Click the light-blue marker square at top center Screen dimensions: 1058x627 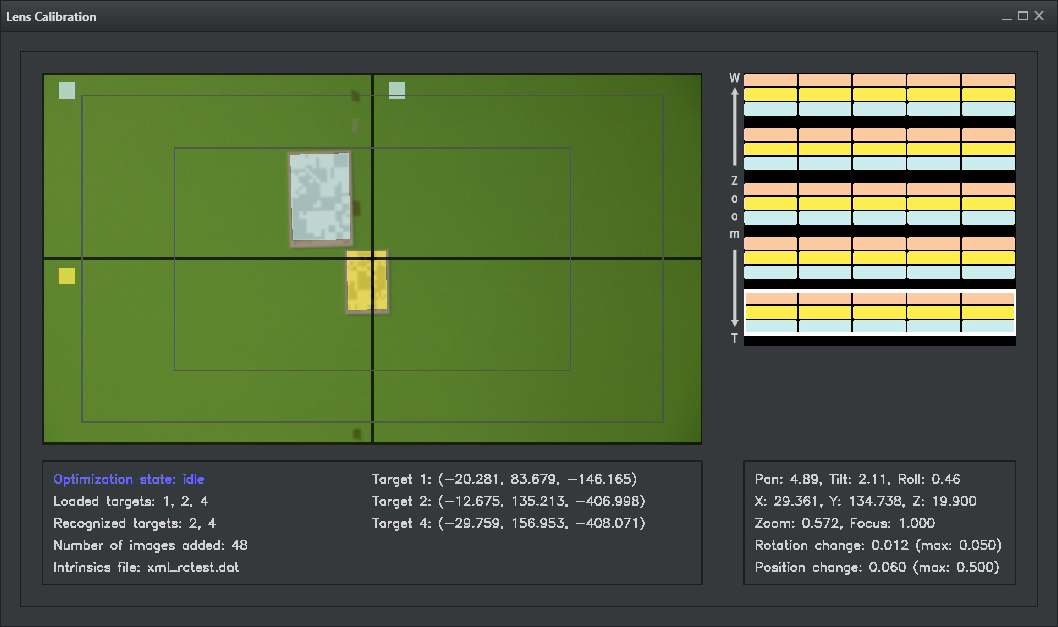(397, 90)
